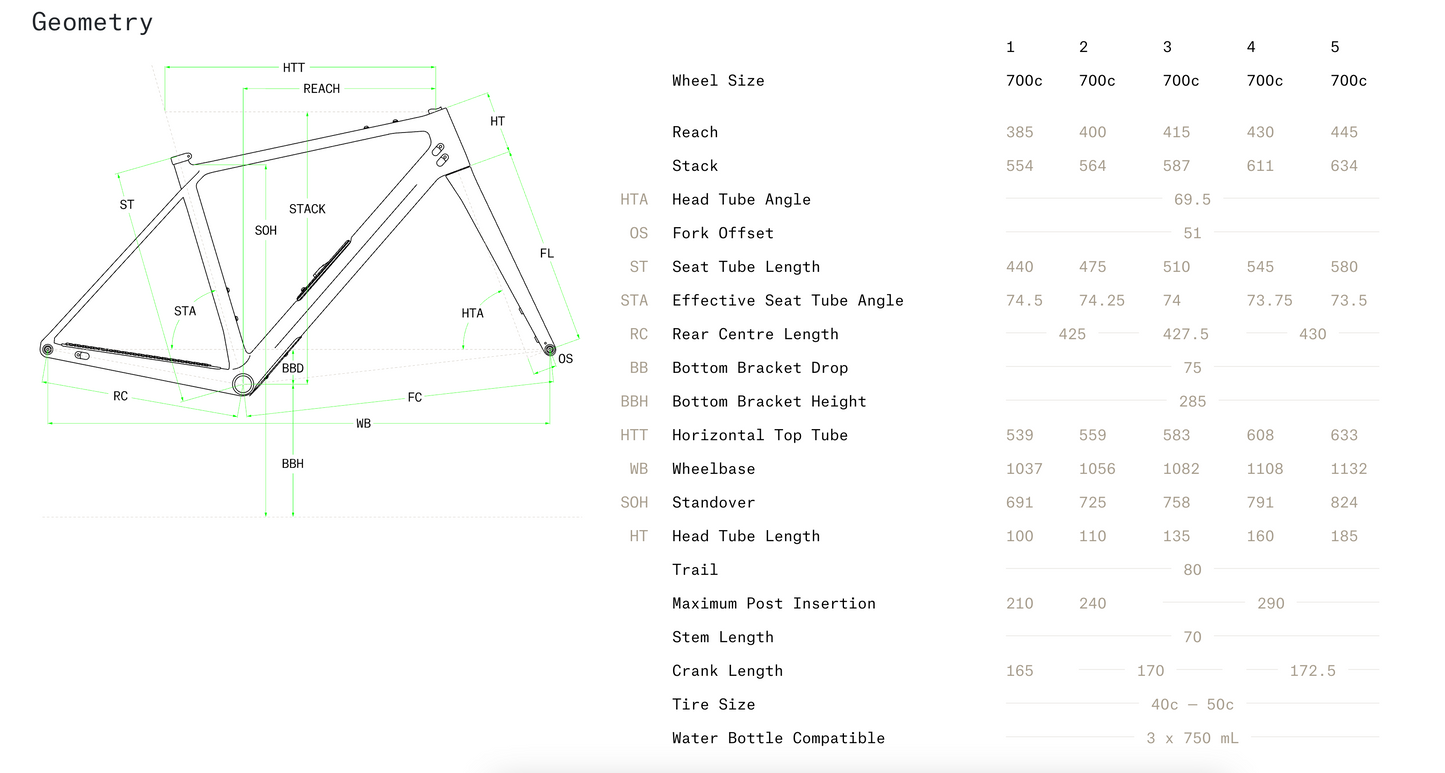This screenshot has width=1445, height=773.
Task: Select the Maximum Post Insertion row label
Action: click(x=773, y=604)
